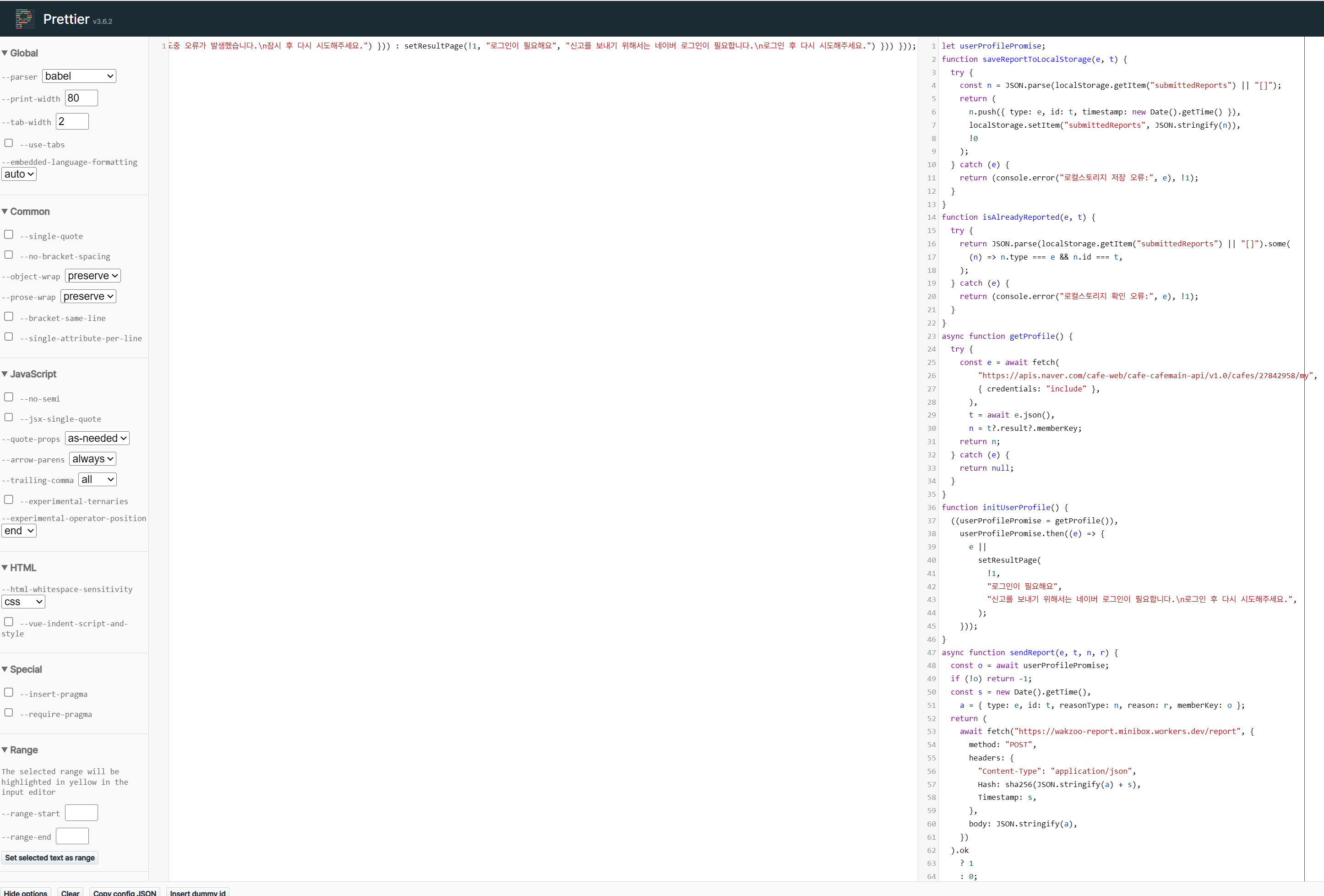
Task: Toggle the --jsx-single-quote checkbox
Action: point(9,418)
